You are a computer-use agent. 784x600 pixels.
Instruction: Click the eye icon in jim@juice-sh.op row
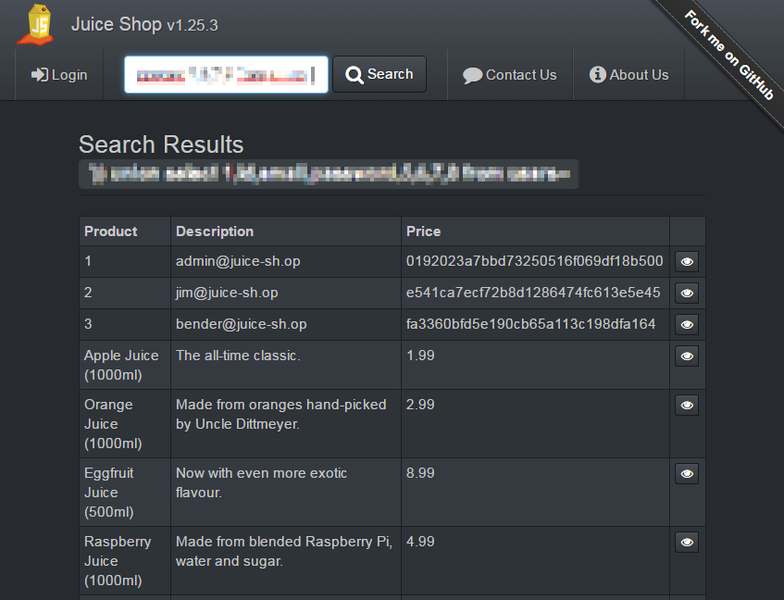(x=687, y=293)
